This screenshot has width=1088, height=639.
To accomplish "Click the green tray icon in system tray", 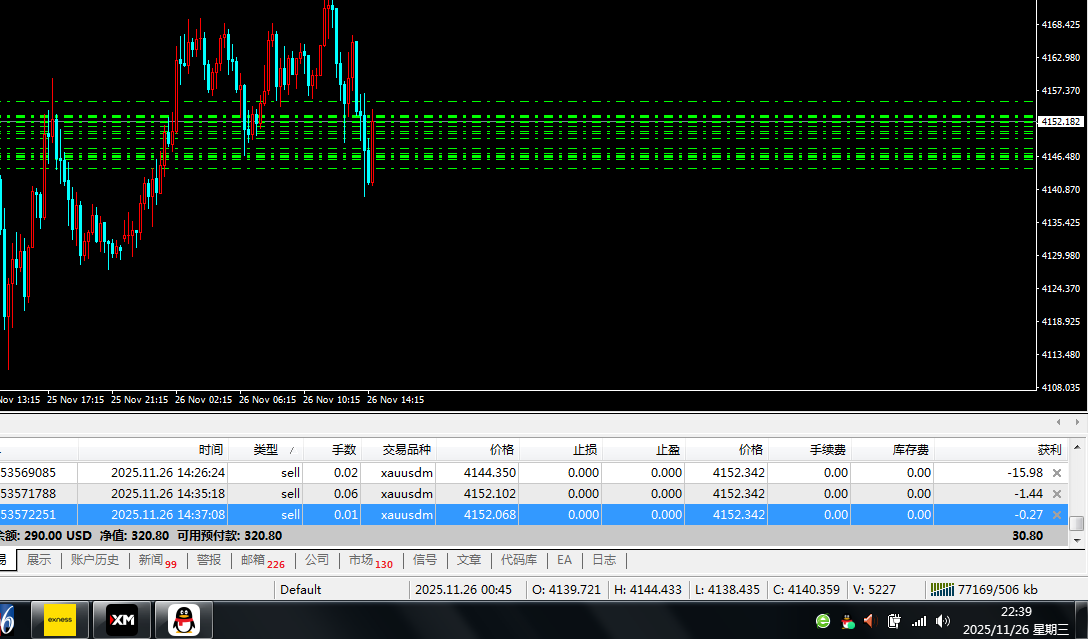I will (823, 621).
